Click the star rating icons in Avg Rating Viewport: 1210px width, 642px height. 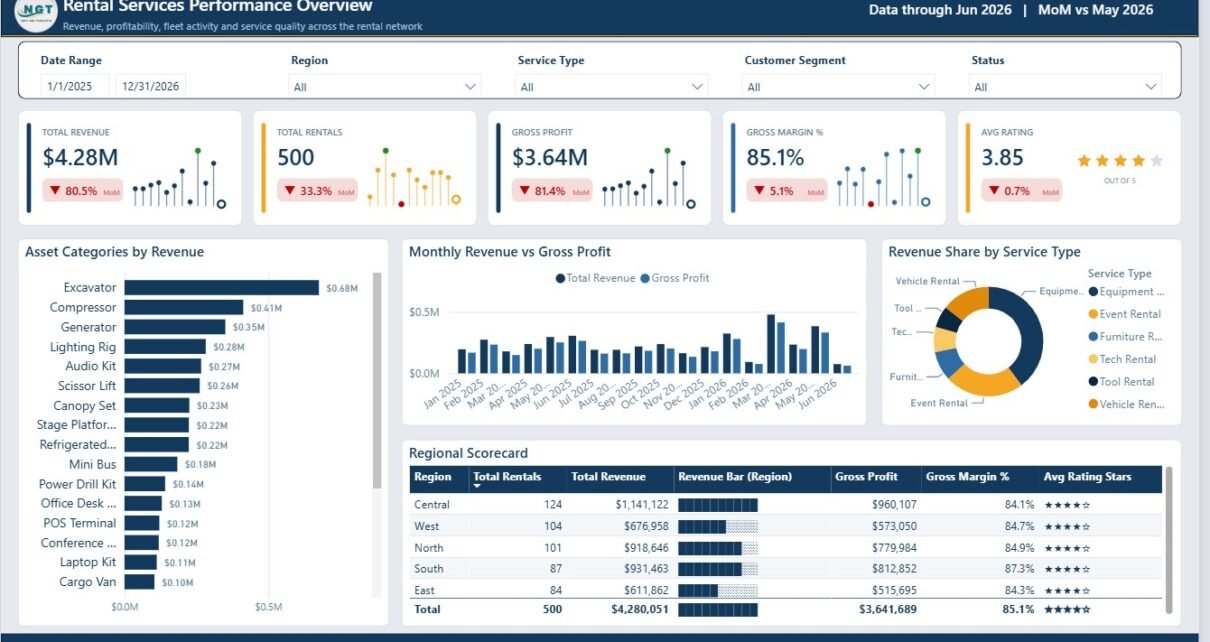1120,160
